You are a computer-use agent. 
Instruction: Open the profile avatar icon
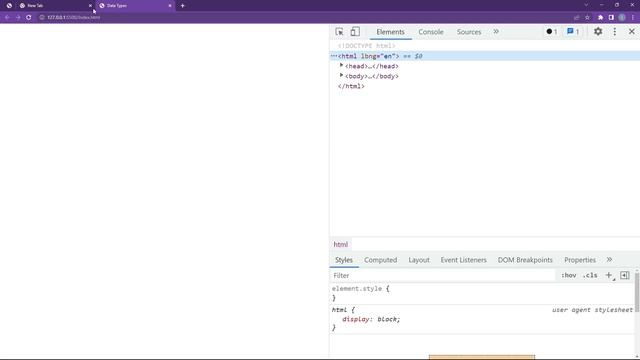pyautogui.click(x=622, y=17)
